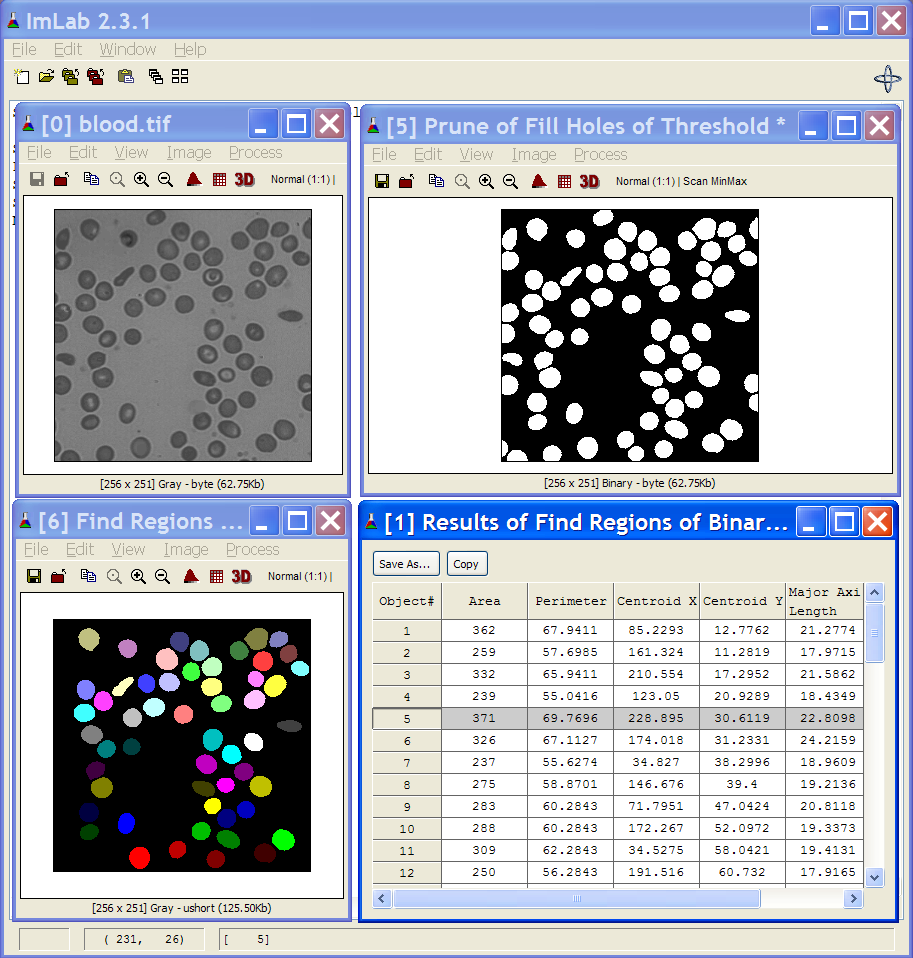Click the New image icon in main toolbar

coord(22,76)
